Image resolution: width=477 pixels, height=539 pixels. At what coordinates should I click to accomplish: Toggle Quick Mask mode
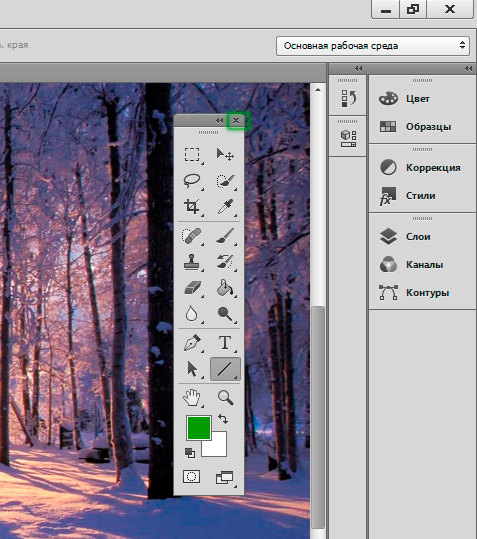click(x=191, y=477)
